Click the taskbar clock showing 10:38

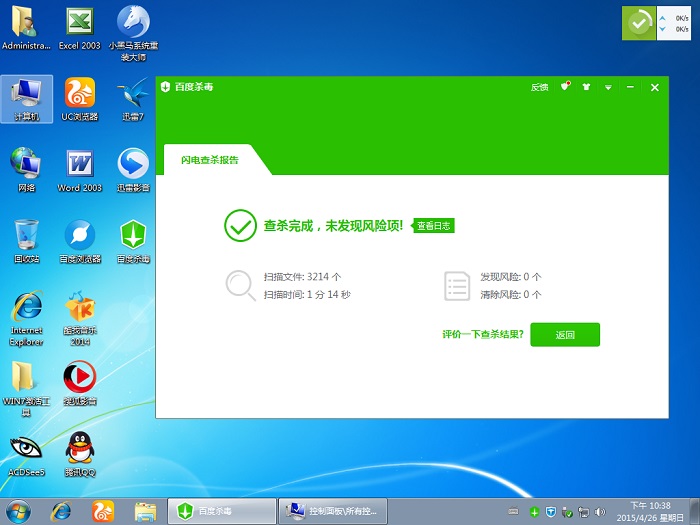[x=651, y=511]
